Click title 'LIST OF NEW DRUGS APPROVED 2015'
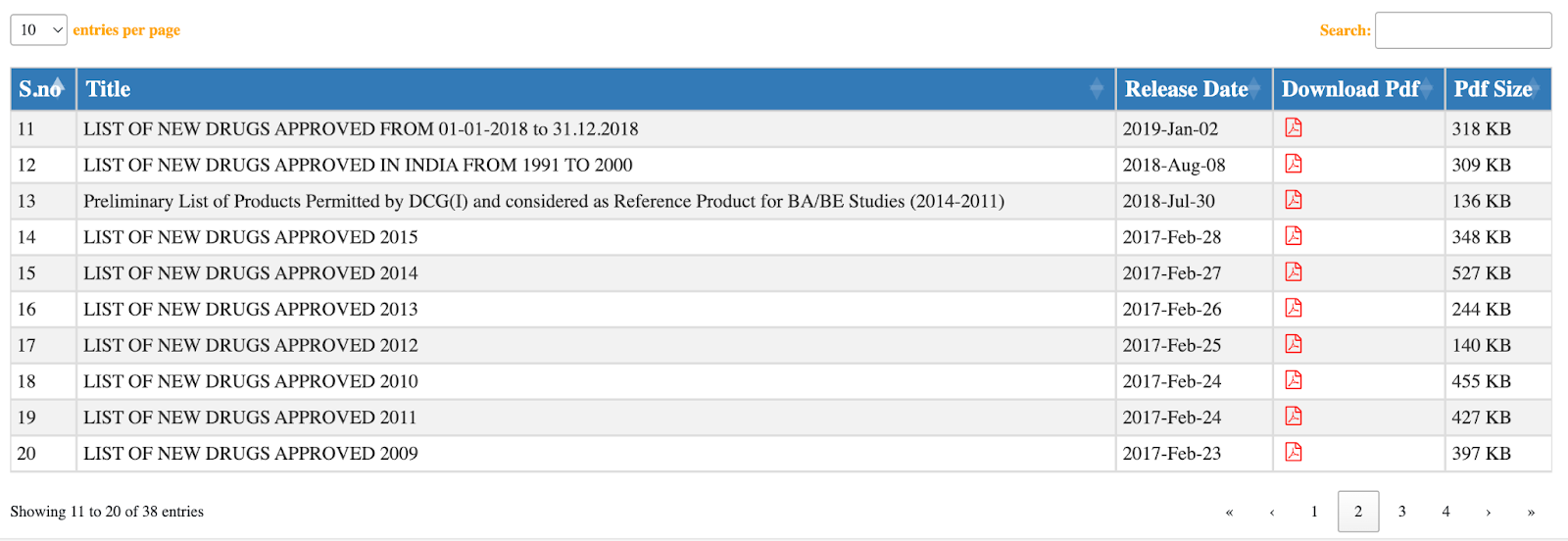Image resolution: width=1568 pixels, height=541 pixels. click(251, 237)
